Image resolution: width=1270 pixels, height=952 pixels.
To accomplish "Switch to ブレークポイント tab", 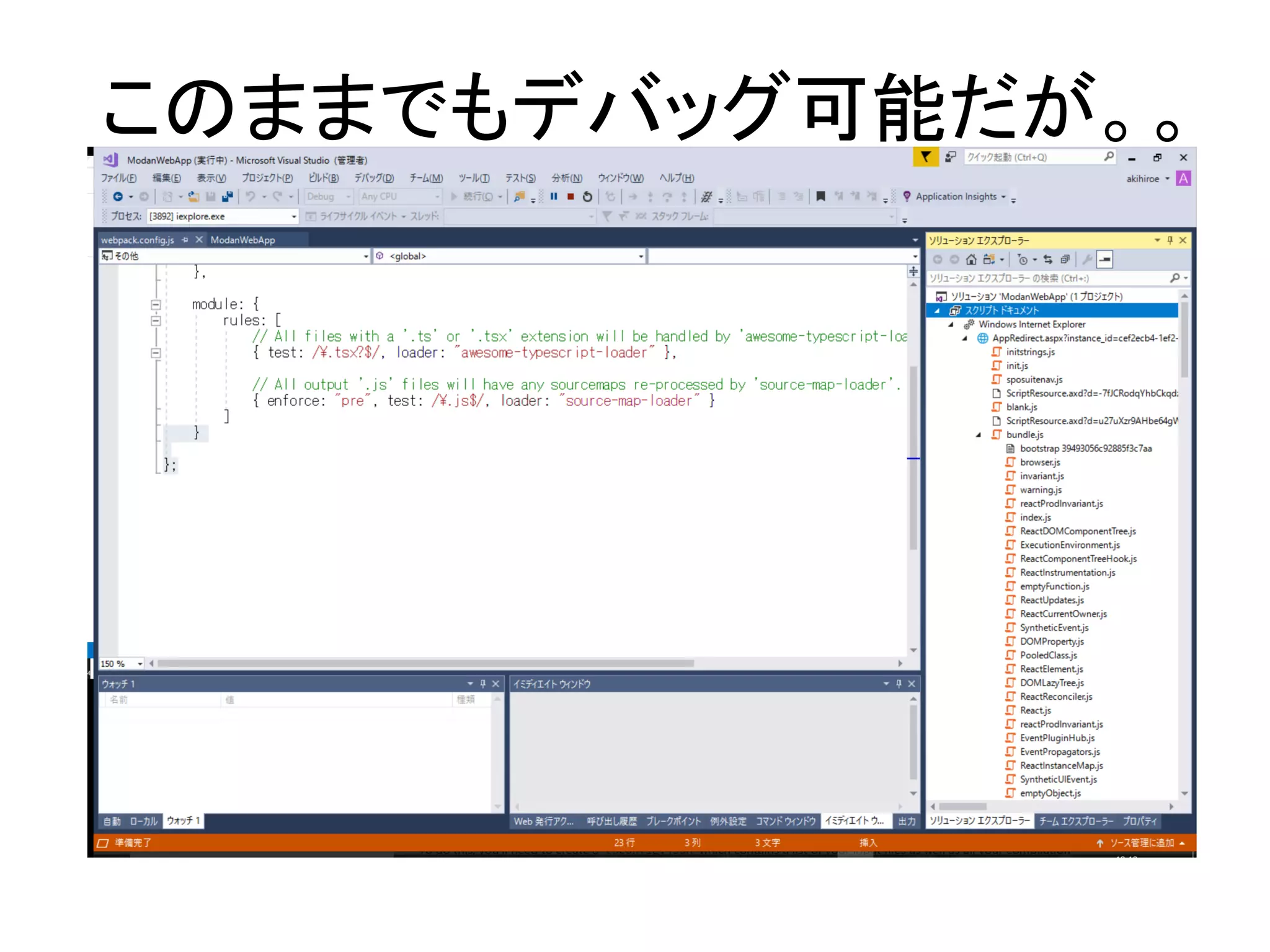I will 673,821.
